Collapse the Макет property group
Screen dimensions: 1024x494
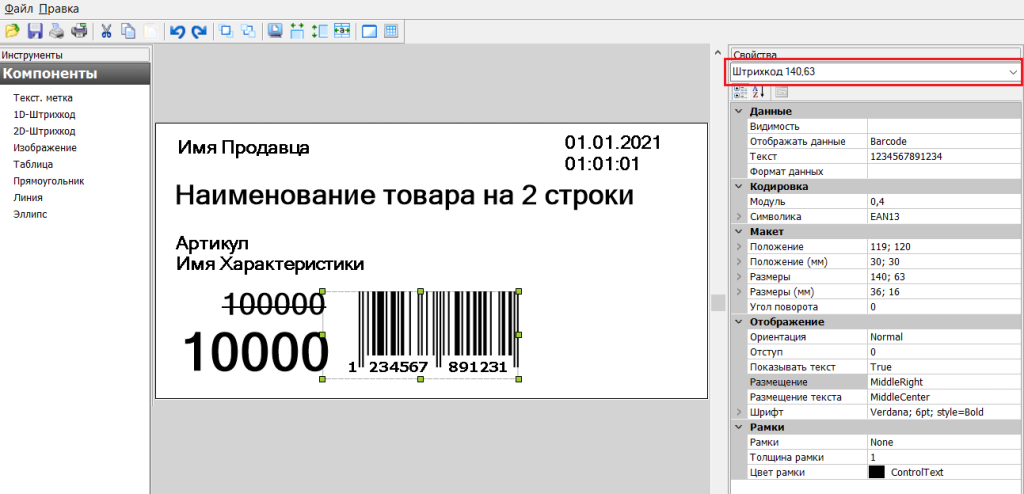(739, 231)
